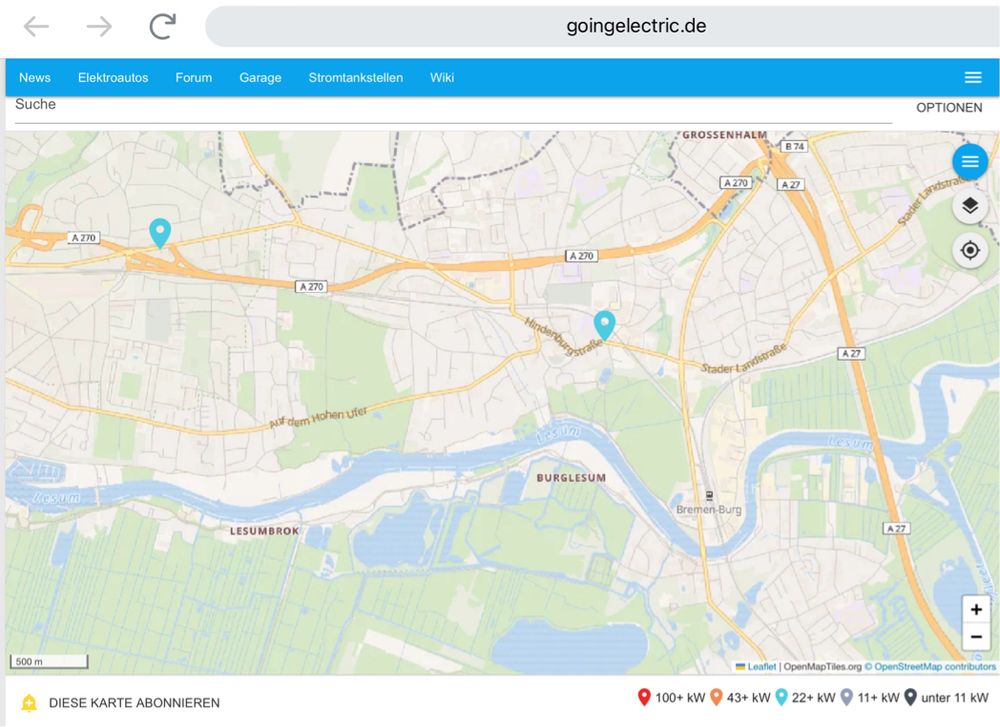Image resolution: width=1000 pixels, height=727 pixels.
Task: Click the yellow bell subscription icon
Action: click(28, 702)
